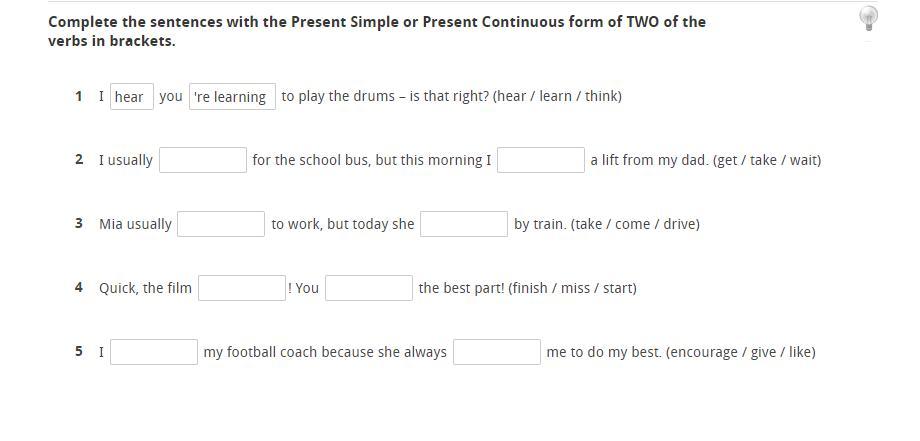Click the lightbulb hint icon
Screen dimensions: 920x441
pyautogui.click(x=868, y=17)
